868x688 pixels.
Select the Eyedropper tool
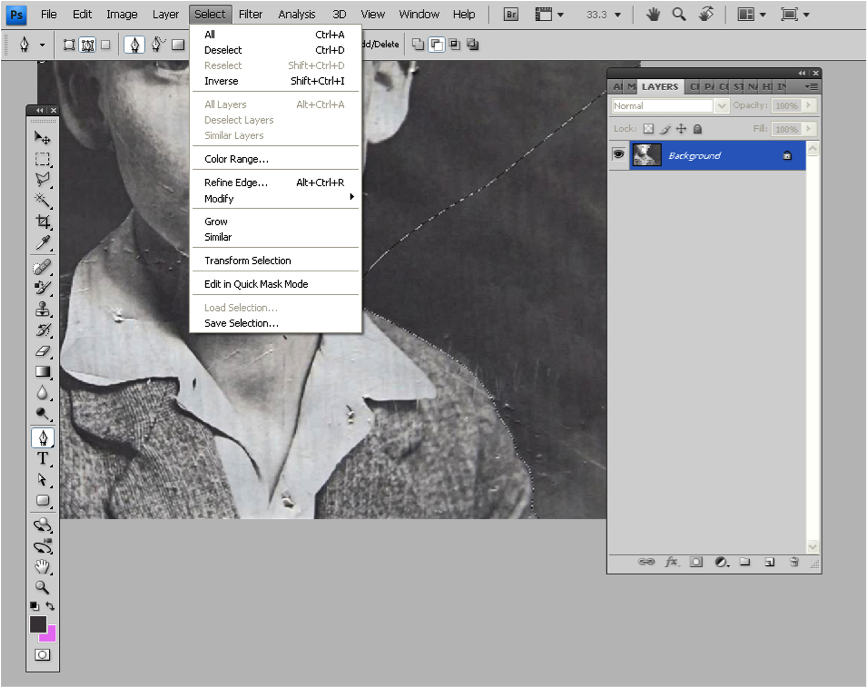[43, 243]
